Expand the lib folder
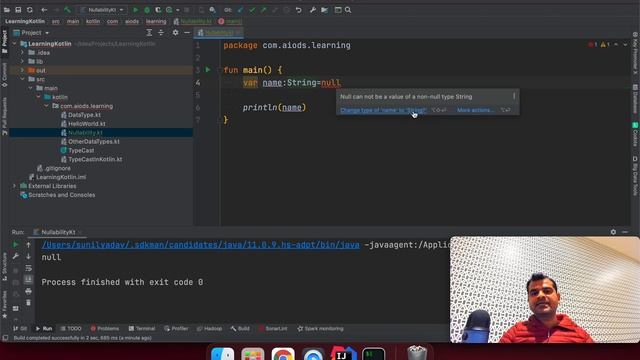640x360 pixels. tap(23, 62)
